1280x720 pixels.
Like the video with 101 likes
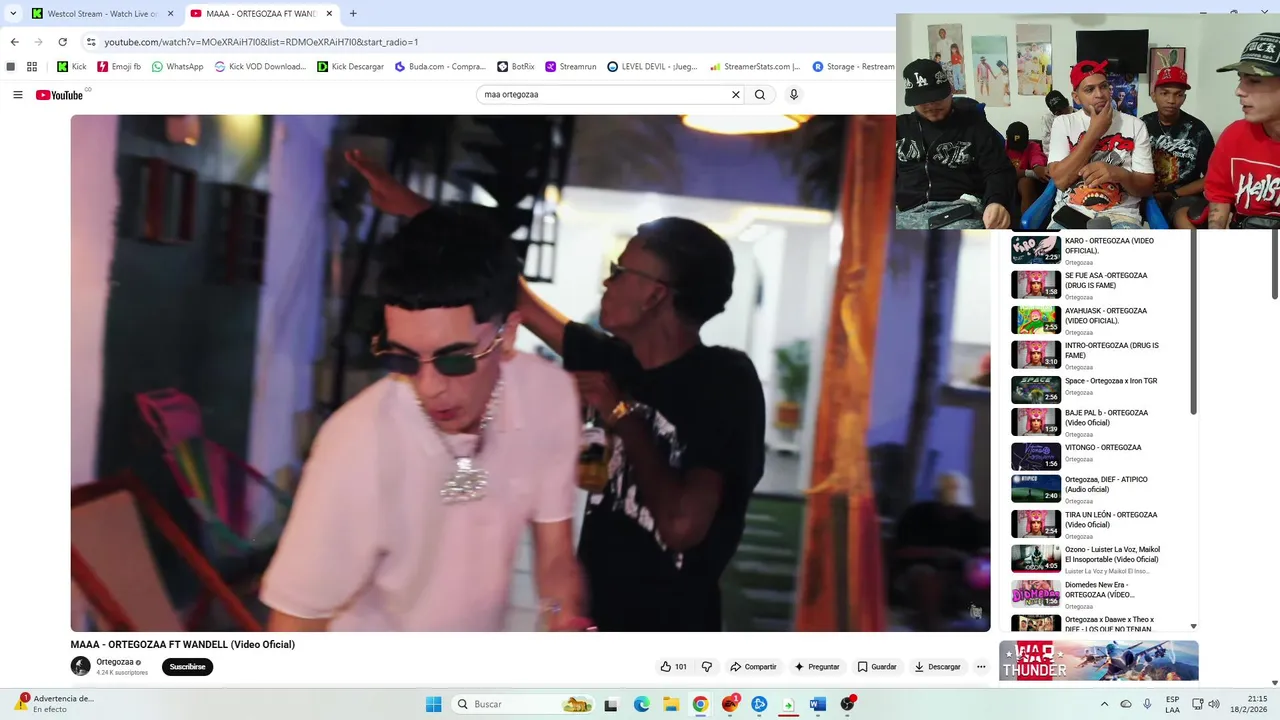673,667
